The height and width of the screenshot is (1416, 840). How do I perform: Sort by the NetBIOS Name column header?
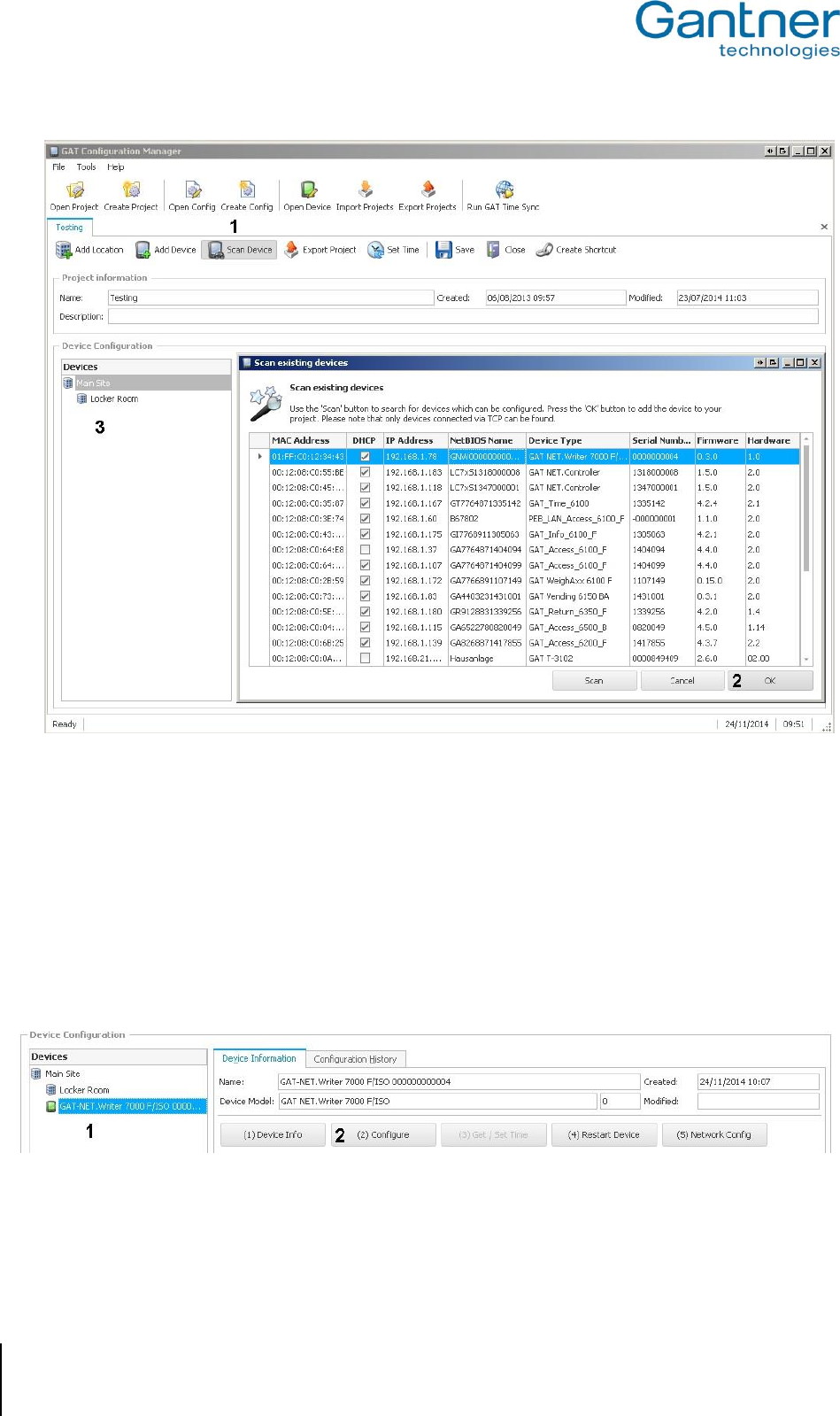[487, 440]
